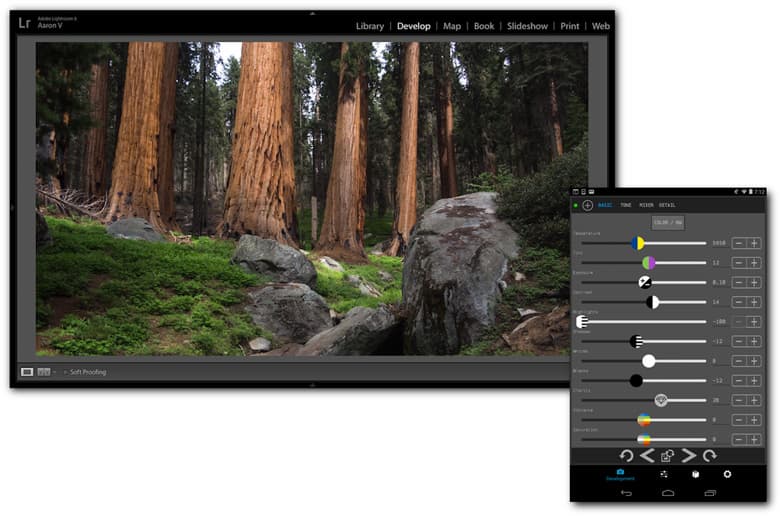
Task: Switch to the Develop module
Action: (413, 26)
